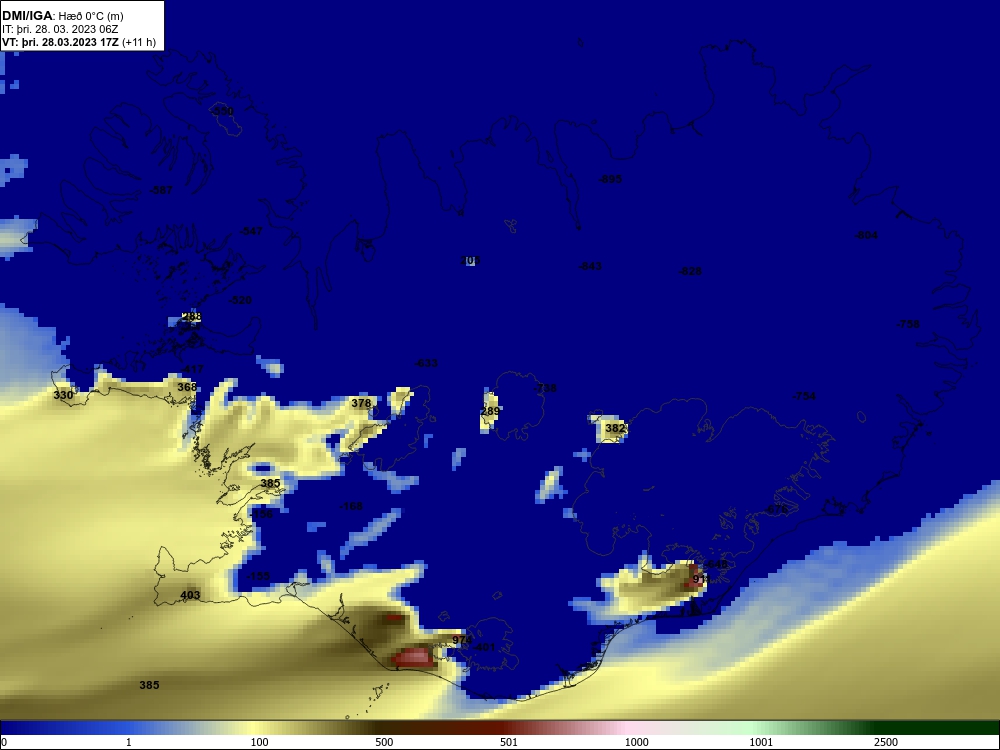Click the 378 value label
The height and width of the screenshot is (750, 1000).
[x=361, y=403]
